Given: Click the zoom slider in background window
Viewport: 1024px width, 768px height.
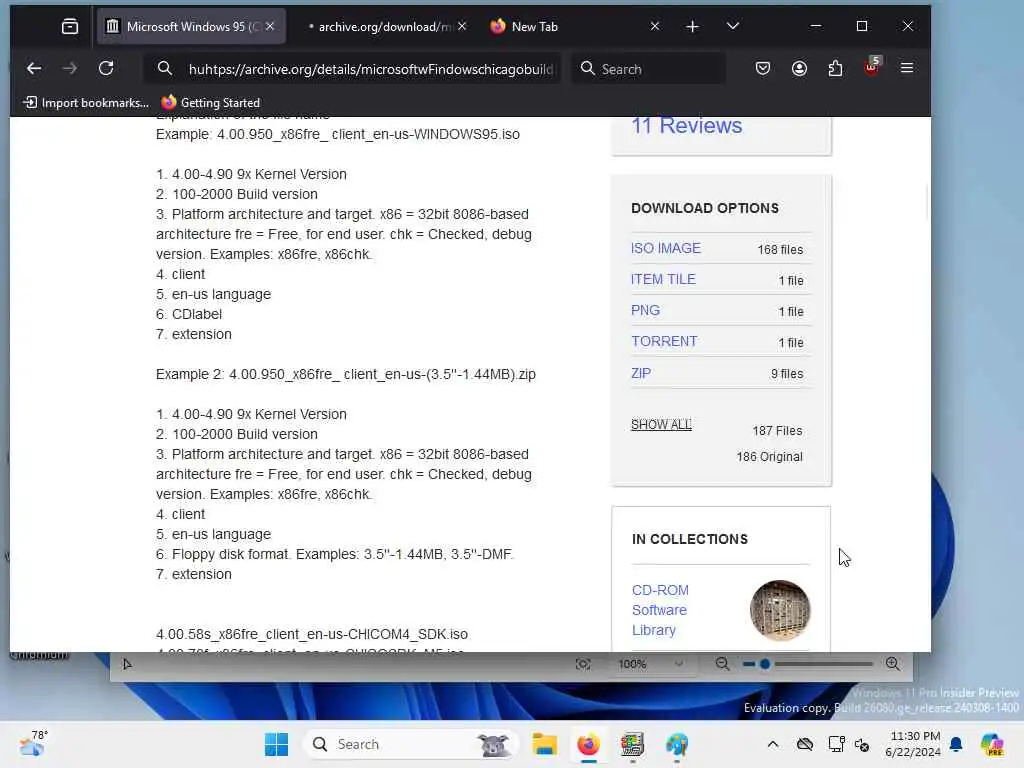Looking at the screenshot, I should click(808, 664).
